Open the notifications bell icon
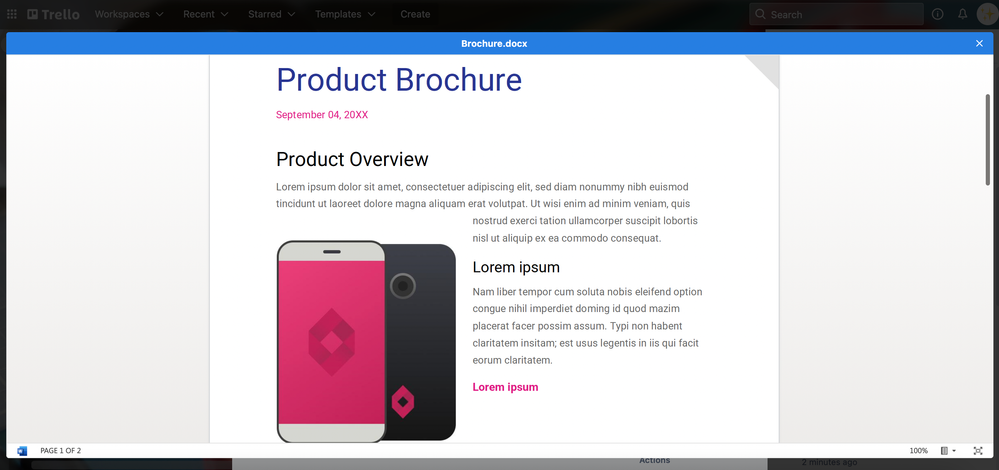Image resolution: width=999 pixels, height=470 pixels. (x=963, y=14)
